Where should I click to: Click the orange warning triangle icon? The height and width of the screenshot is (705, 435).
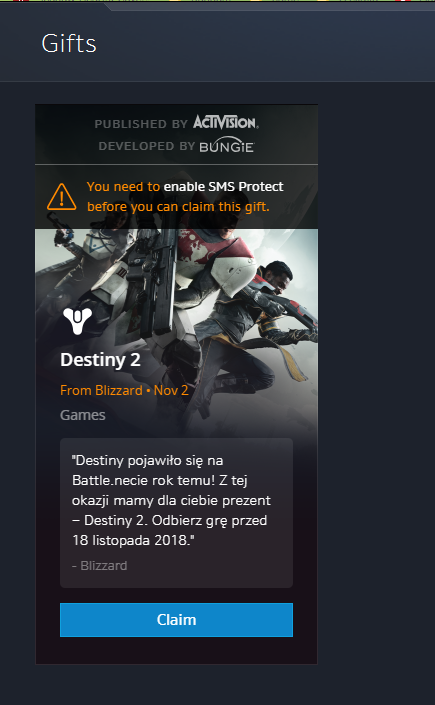[62, 196]
